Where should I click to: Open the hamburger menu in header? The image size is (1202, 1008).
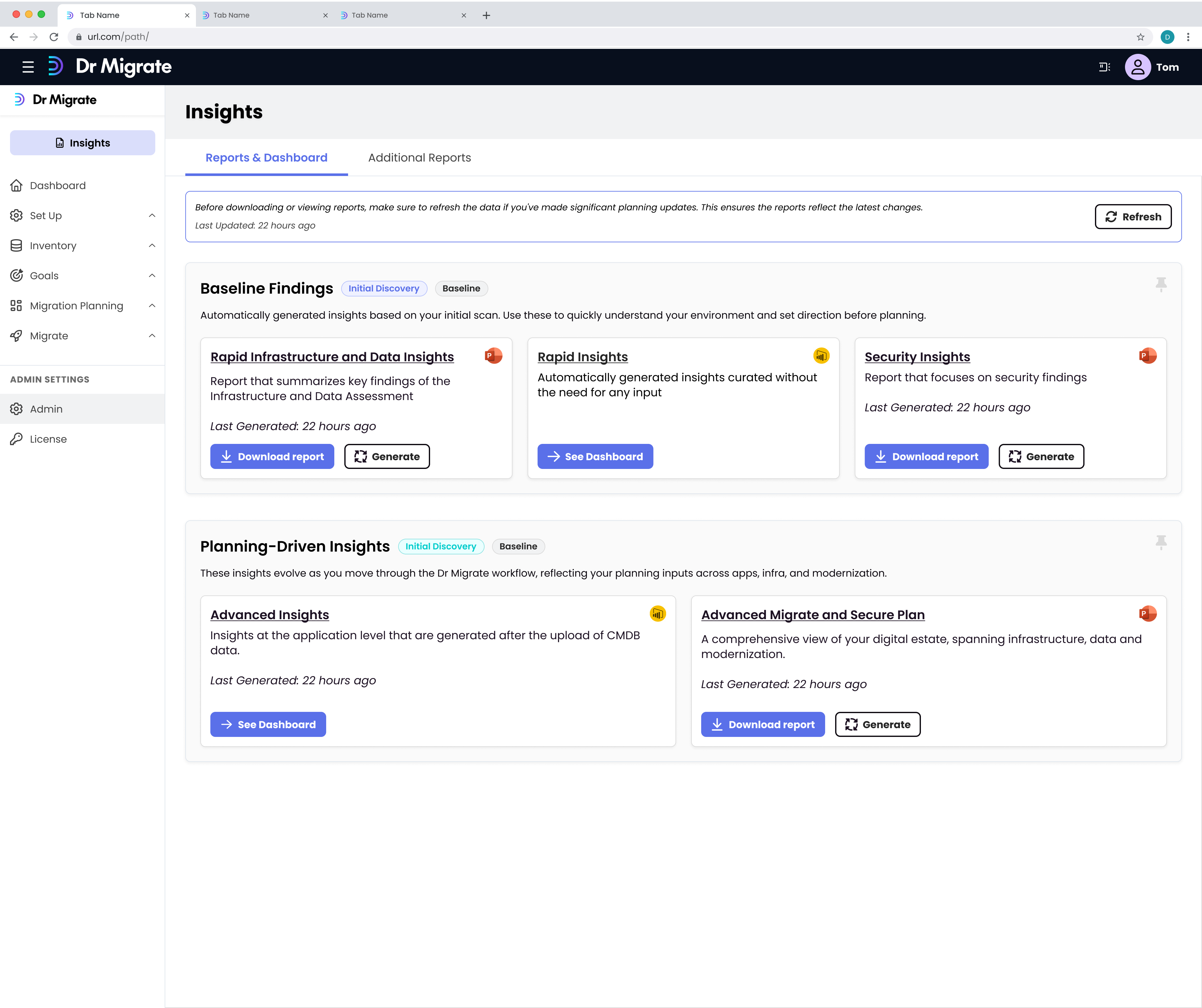pyautogui.click(x=28, y=67)
